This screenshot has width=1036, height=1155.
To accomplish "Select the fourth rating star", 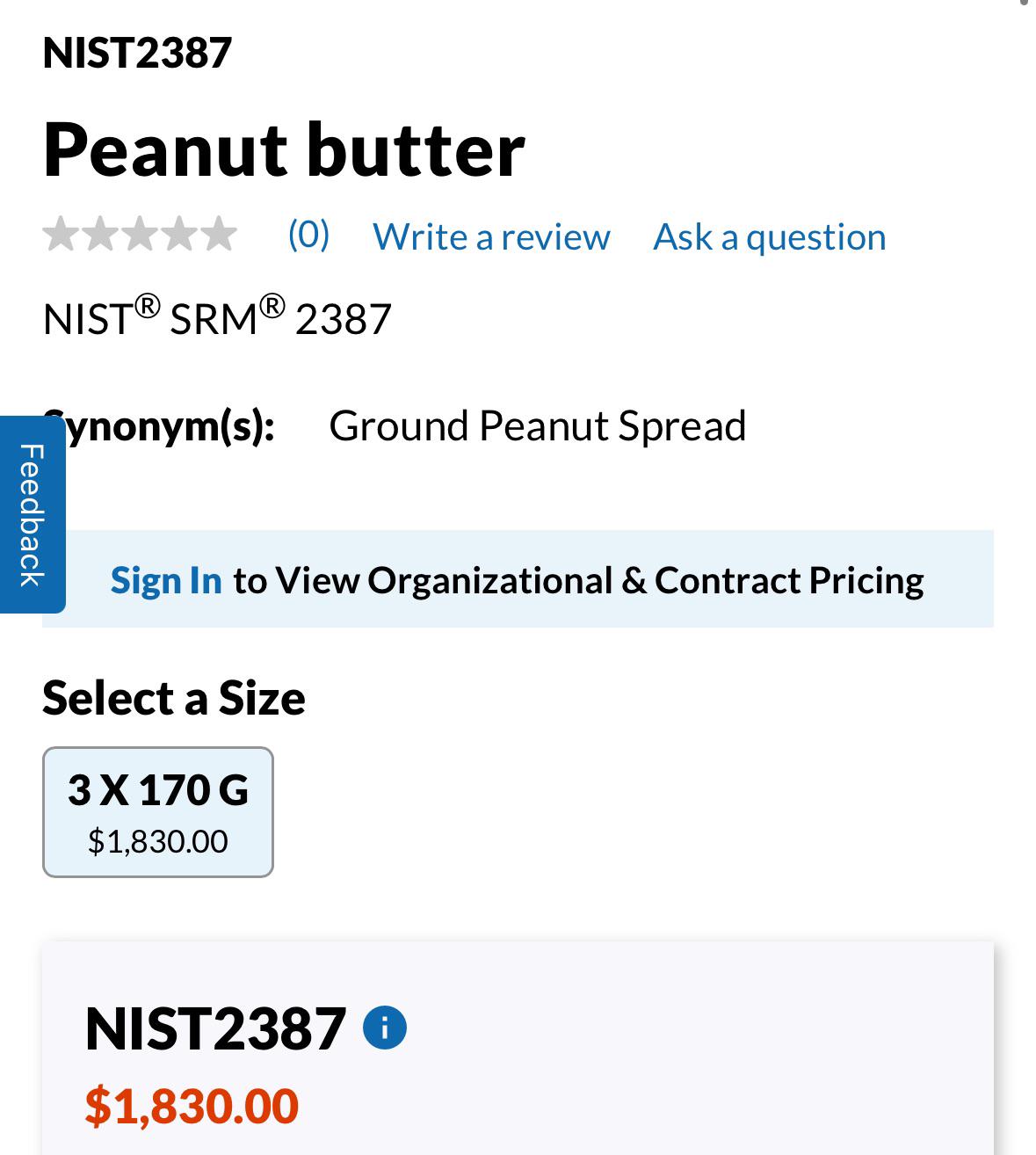I will [x=179, y=234].
